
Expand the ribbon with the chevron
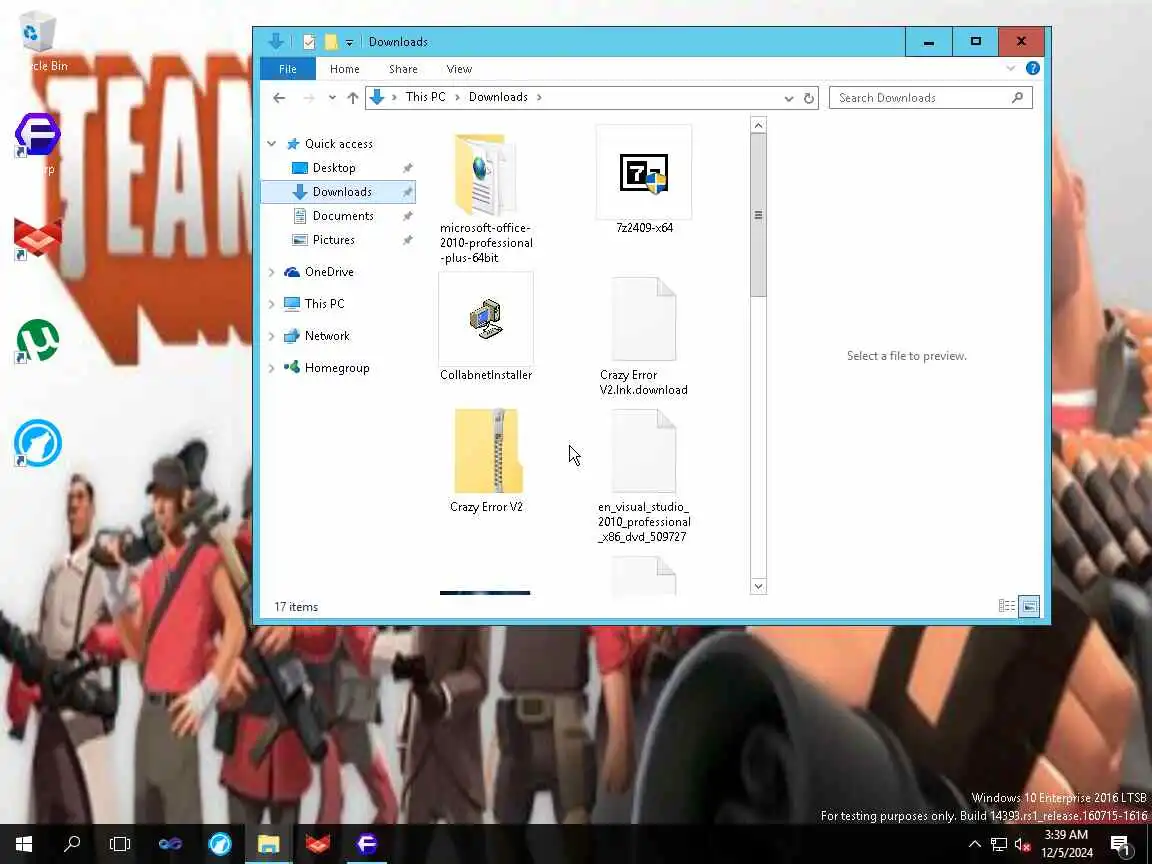[1011, 68]
